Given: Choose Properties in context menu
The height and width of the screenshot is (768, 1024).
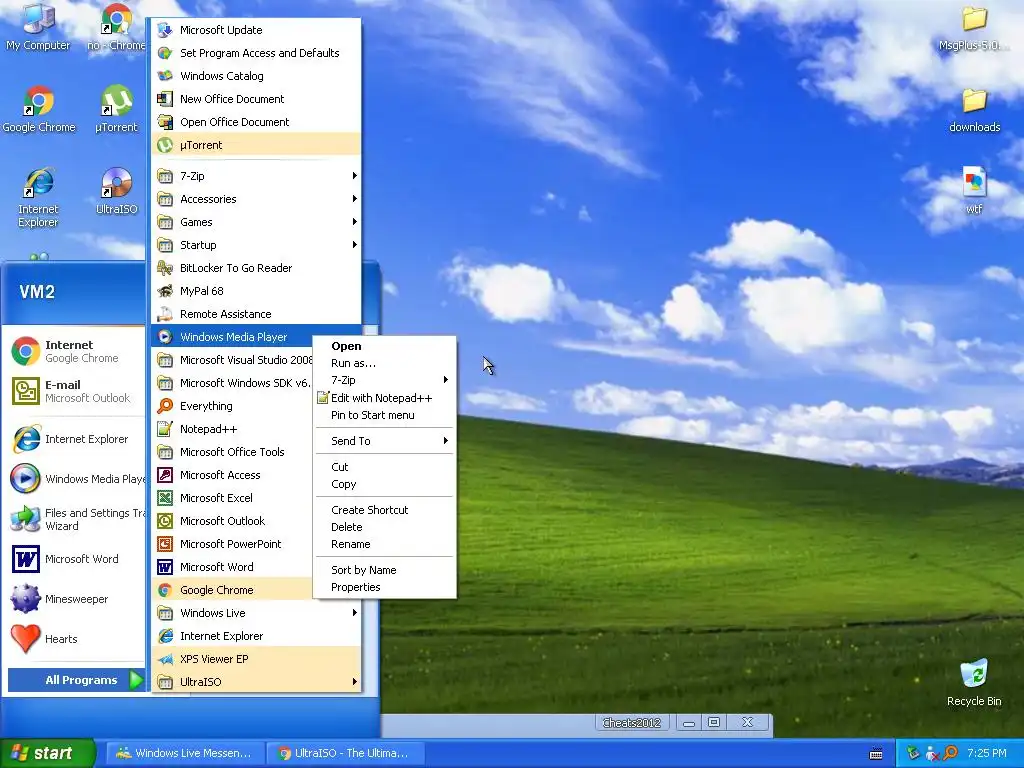Looking at the screenshot, I should click(x=385, y=587).
